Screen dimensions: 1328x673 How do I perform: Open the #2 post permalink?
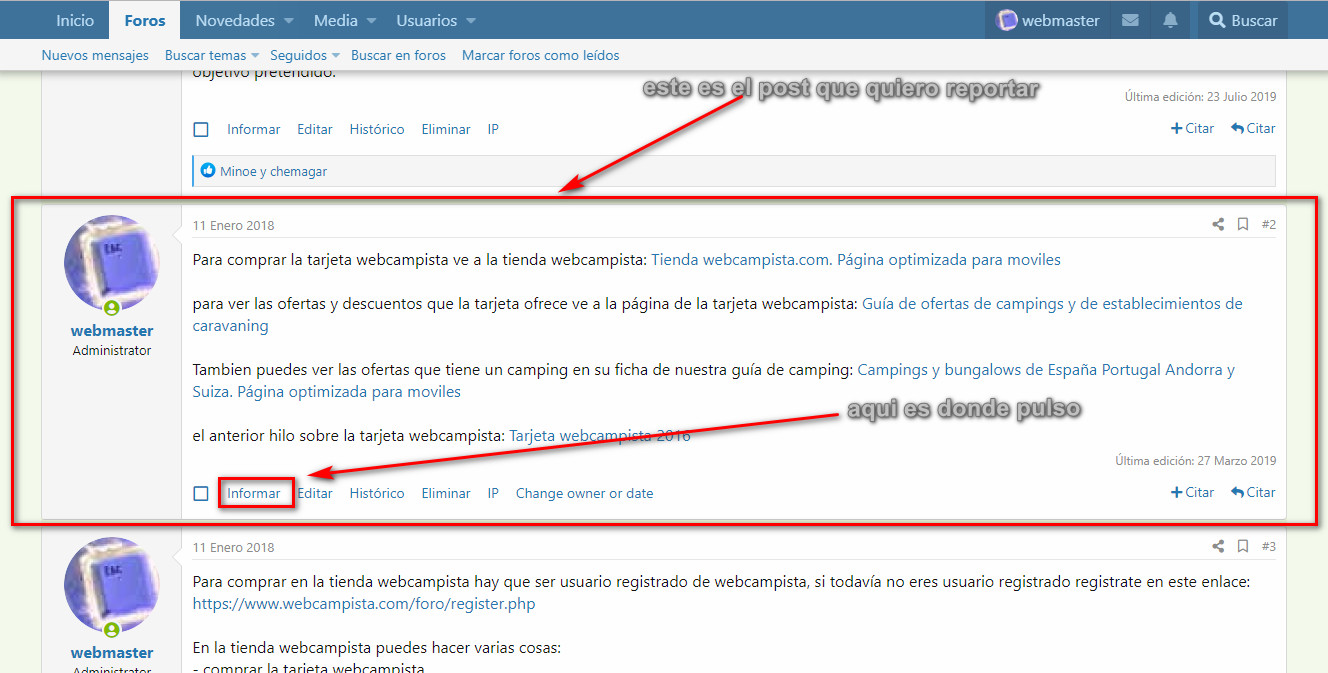coord(1268,224)
